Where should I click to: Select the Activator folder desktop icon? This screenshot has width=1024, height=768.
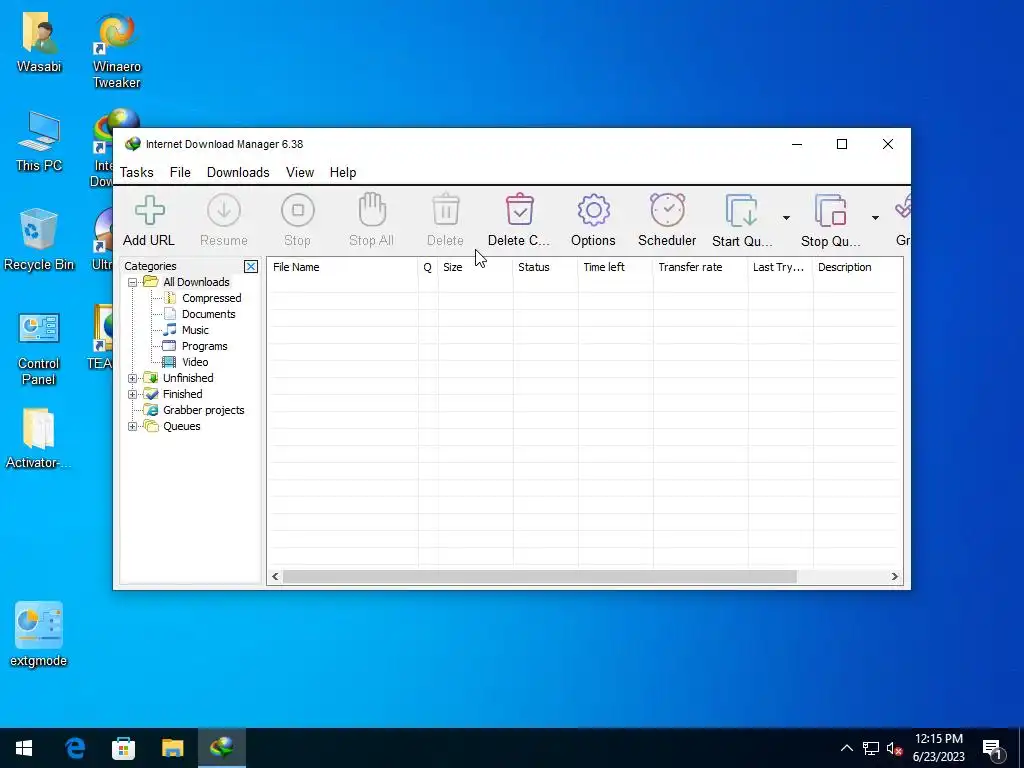click(39, 438)
